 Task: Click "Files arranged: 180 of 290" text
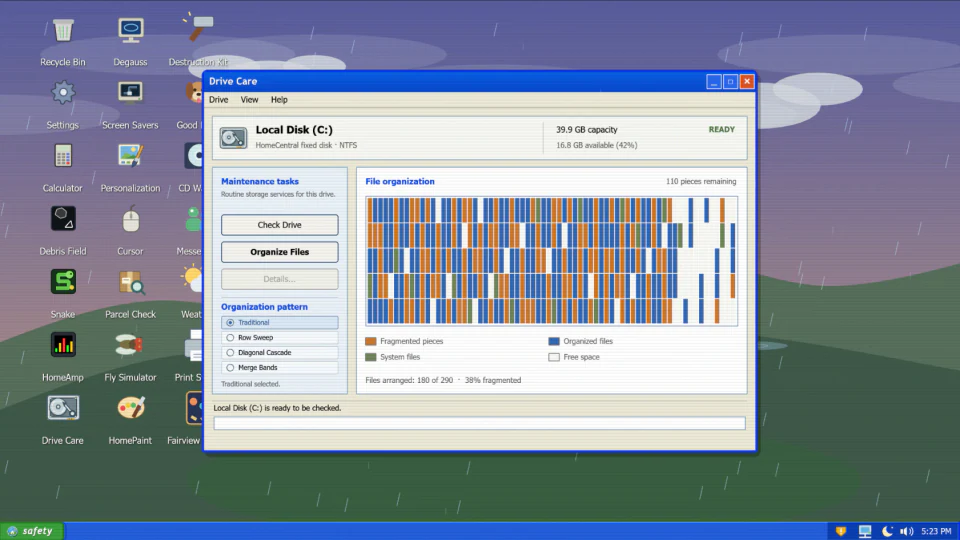click(x=409, y=380)
